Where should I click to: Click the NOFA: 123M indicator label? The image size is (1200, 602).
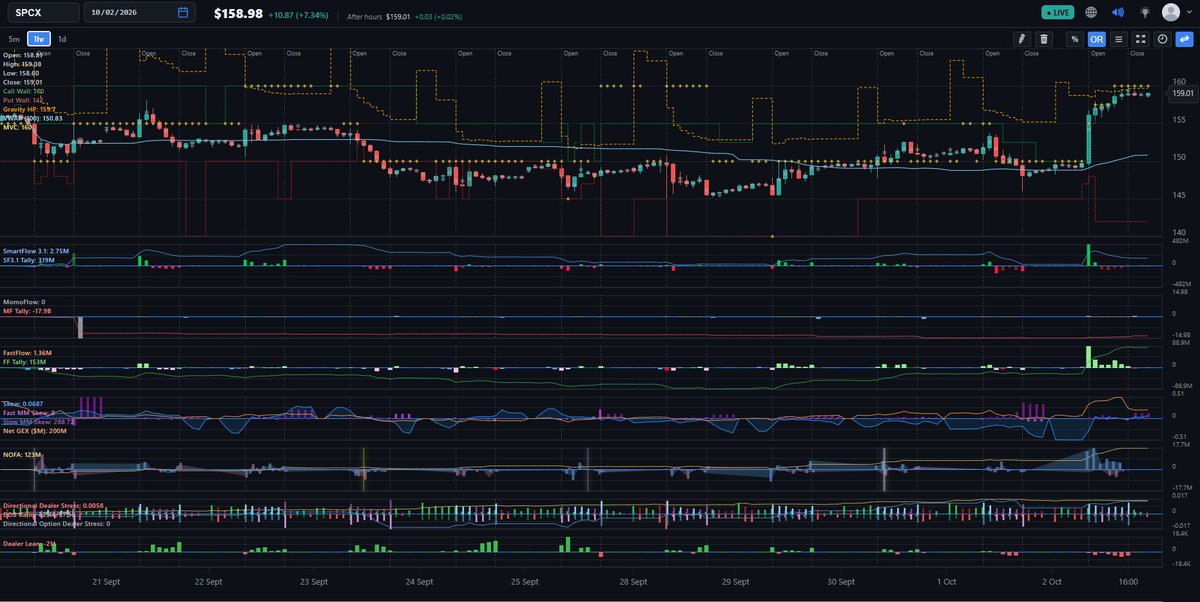click(22, 455)
